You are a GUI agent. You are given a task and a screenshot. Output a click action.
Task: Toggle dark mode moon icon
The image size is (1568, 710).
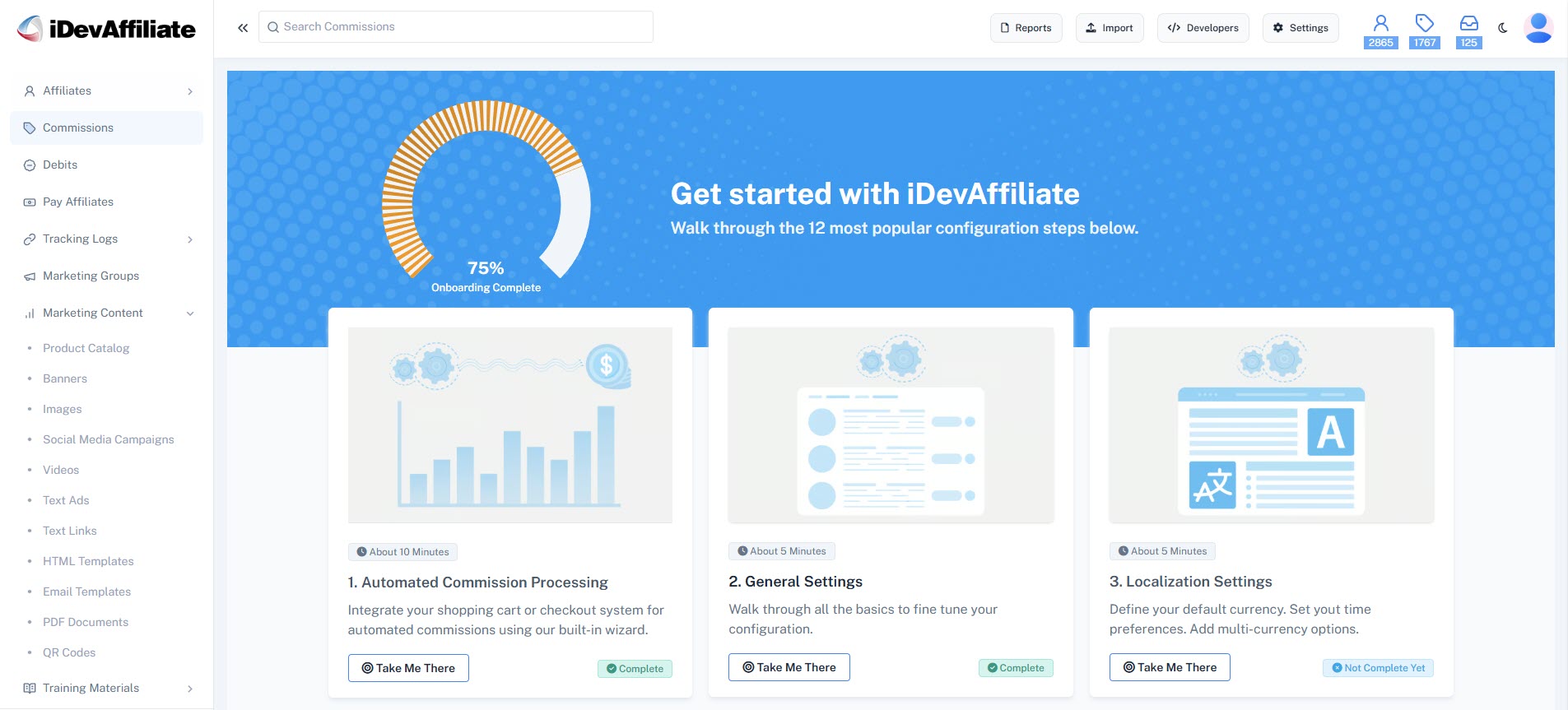[x=1503, y=28]
